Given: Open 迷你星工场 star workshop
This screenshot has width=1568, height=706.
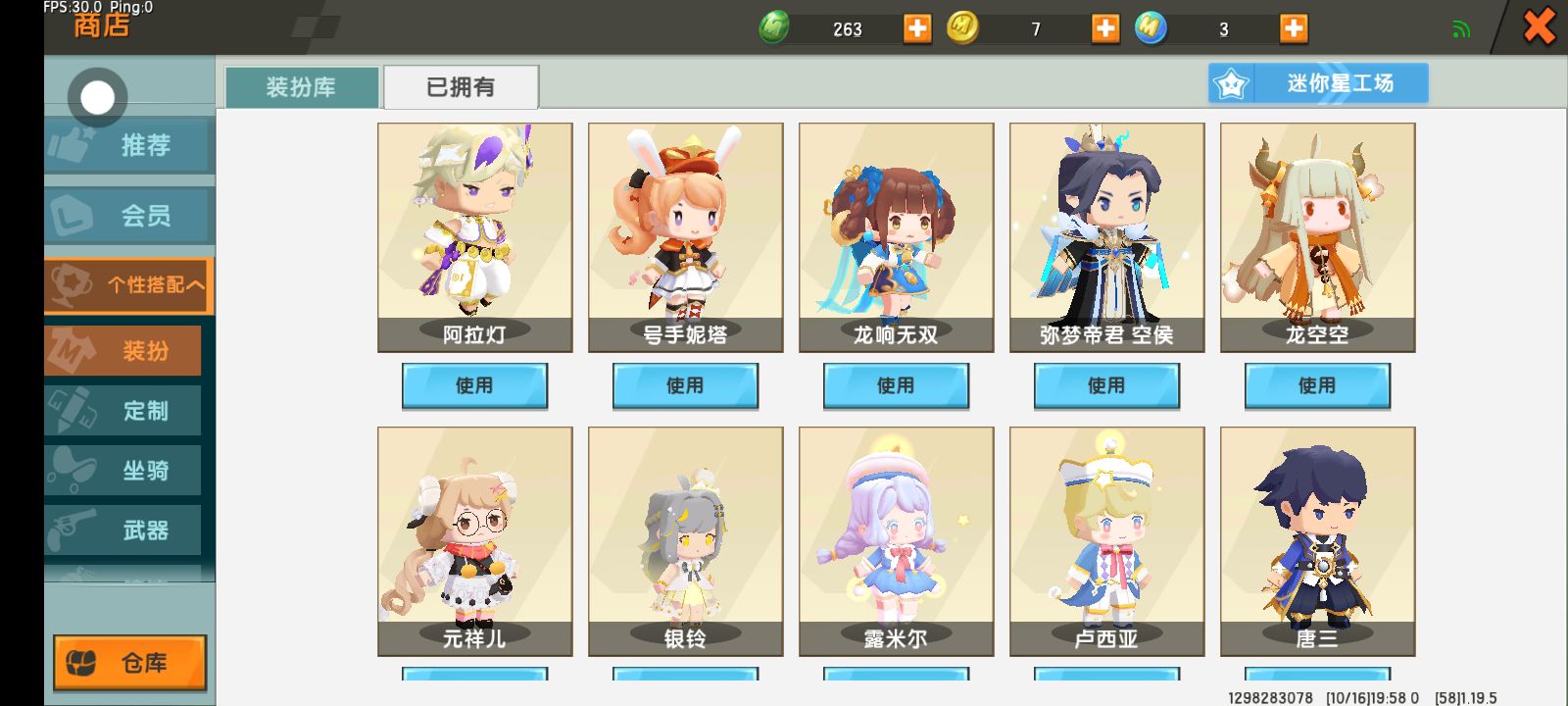Looking at the screenshot, I should pos(1318,83).
